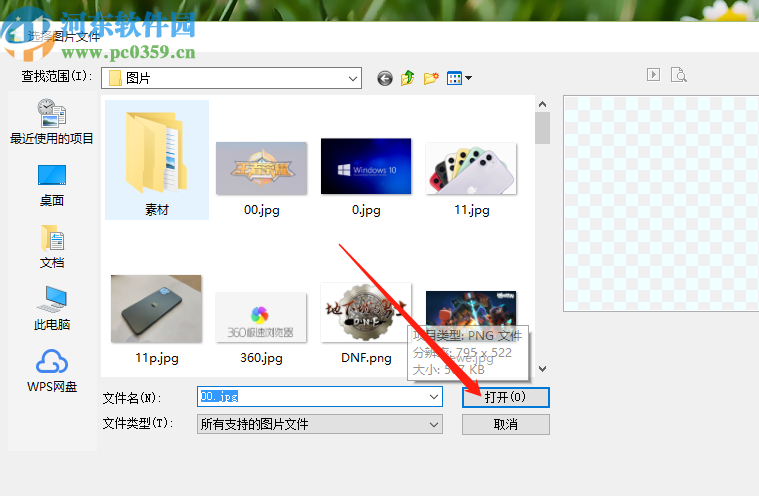Open the view menu grid icon

(x=455, y=78)
